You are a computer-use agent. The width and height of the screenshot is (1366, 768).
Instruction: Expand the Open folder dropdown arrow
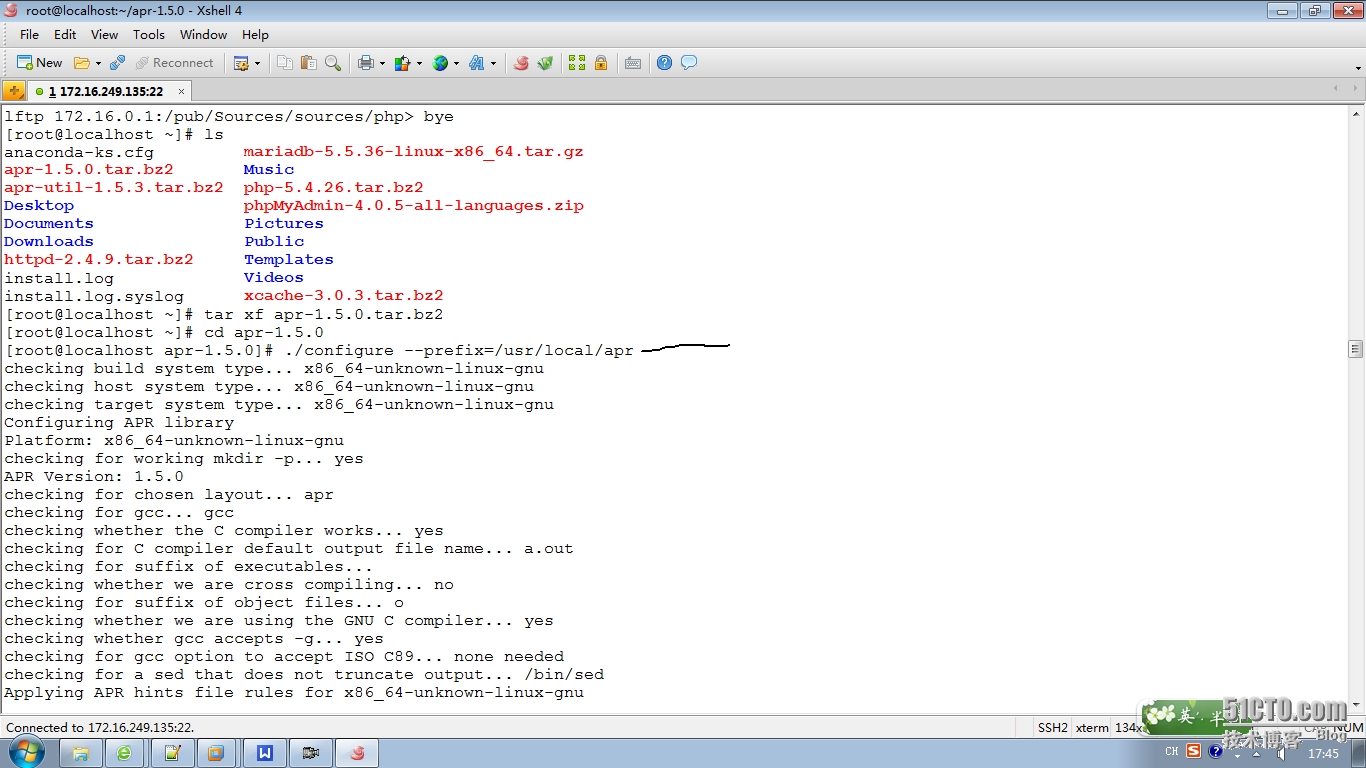[98, 63]
